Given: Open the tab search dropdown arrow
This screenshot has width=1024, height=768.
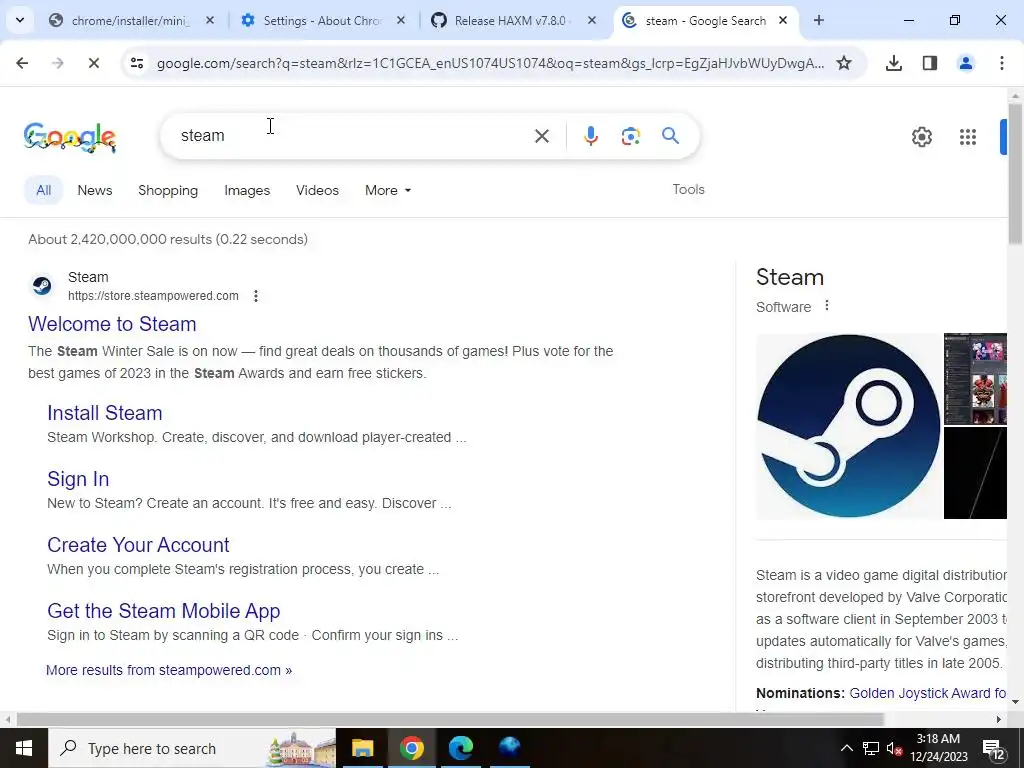Looking at the screenshot, I should click(20, 20).
